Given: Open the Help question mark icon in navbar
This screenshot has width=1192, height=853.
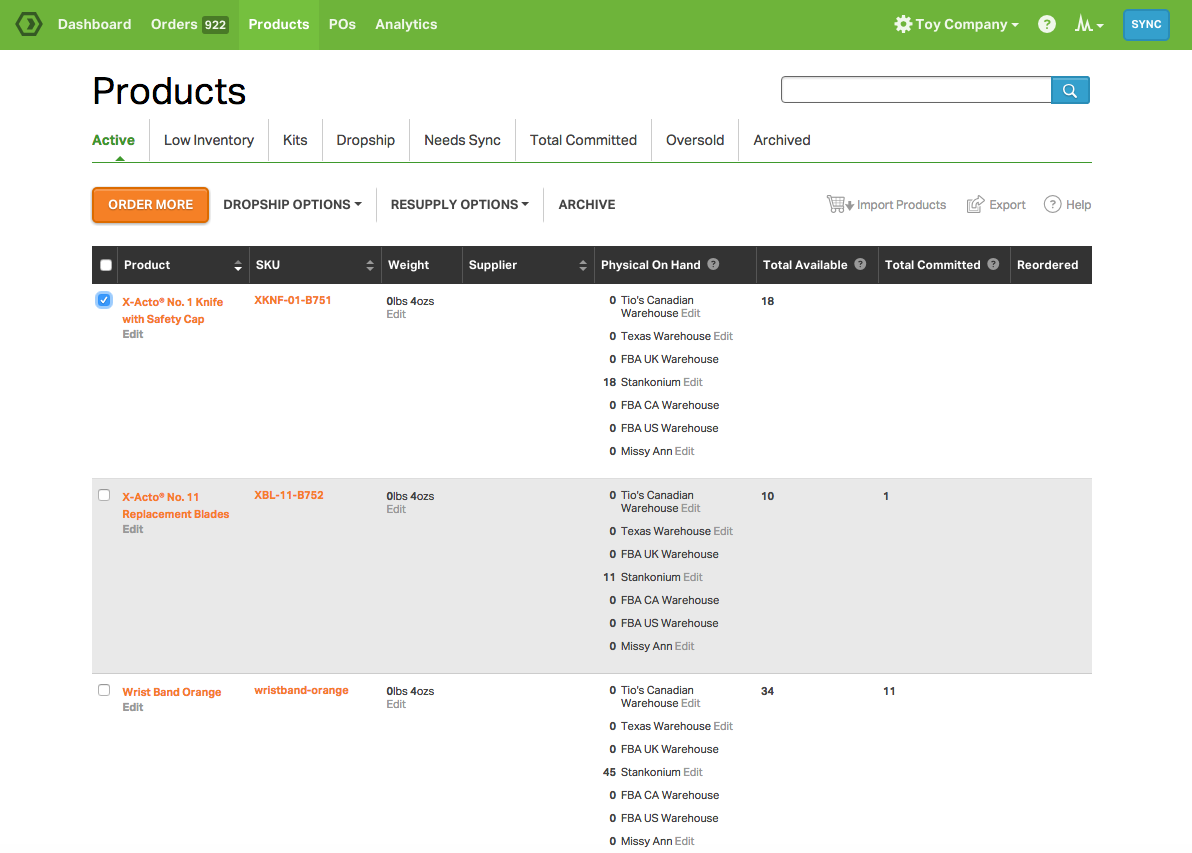Looking at the screenshot, I should coord(1046,23).
